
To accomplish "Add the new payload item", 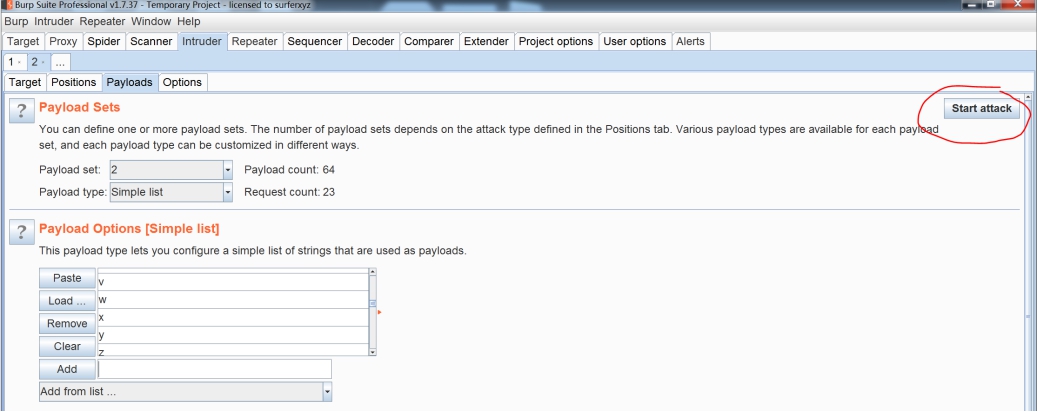I will 68,369.
